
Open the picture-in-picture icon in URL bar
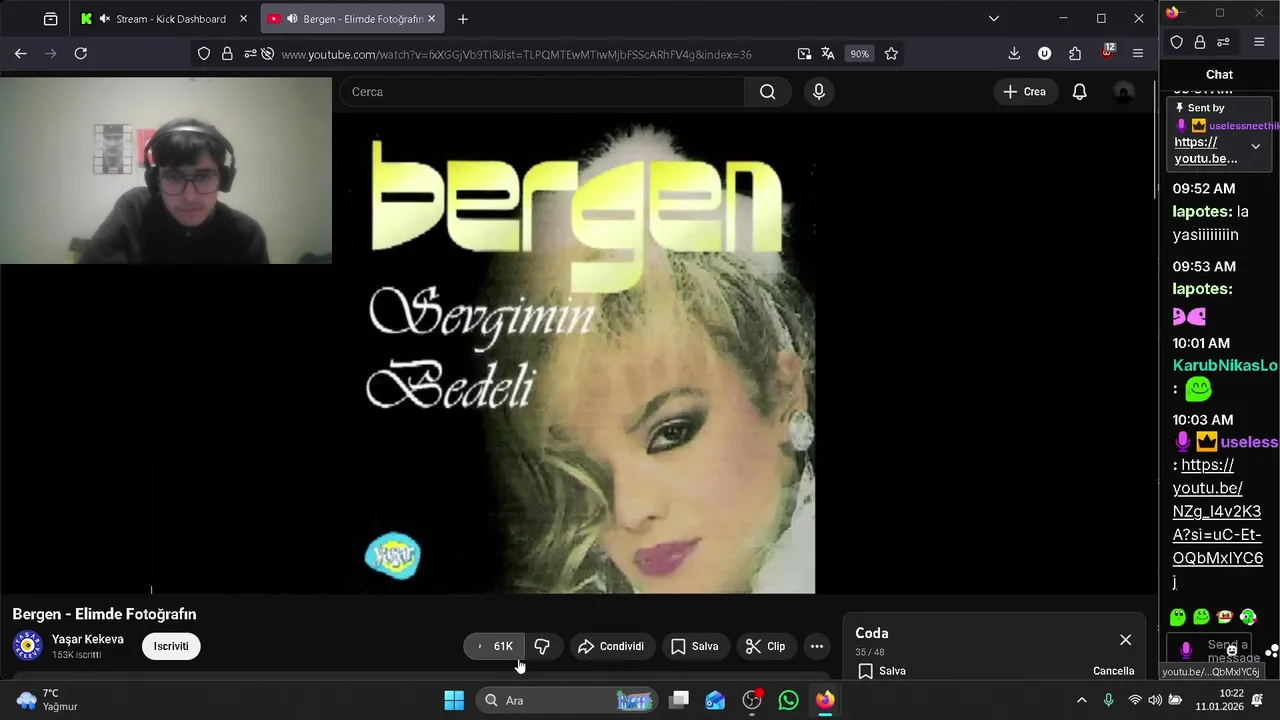(804, 54)
